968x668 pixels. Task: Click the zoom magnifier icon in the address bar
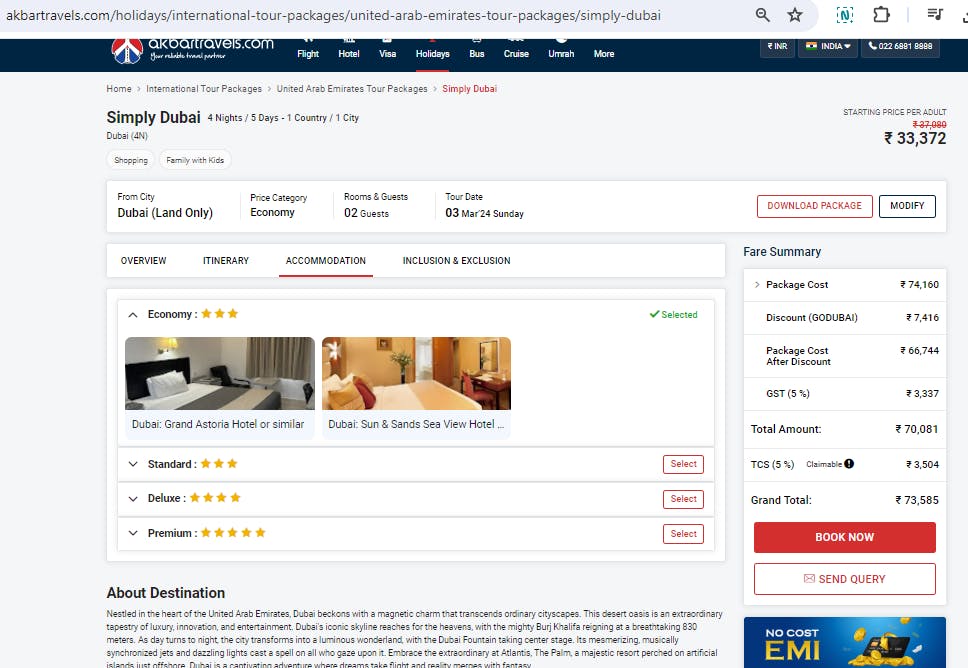(762, 15)
